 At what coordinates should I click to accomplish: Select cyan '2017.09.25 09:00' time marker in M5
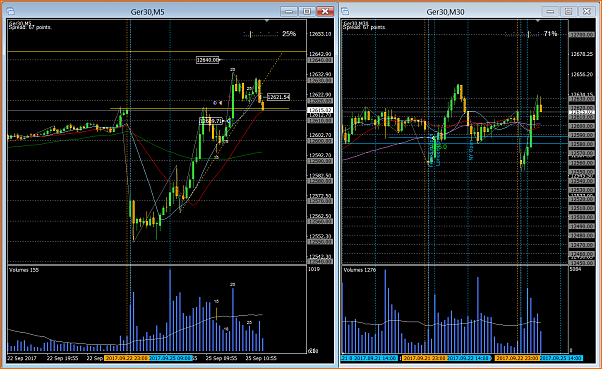170,358
